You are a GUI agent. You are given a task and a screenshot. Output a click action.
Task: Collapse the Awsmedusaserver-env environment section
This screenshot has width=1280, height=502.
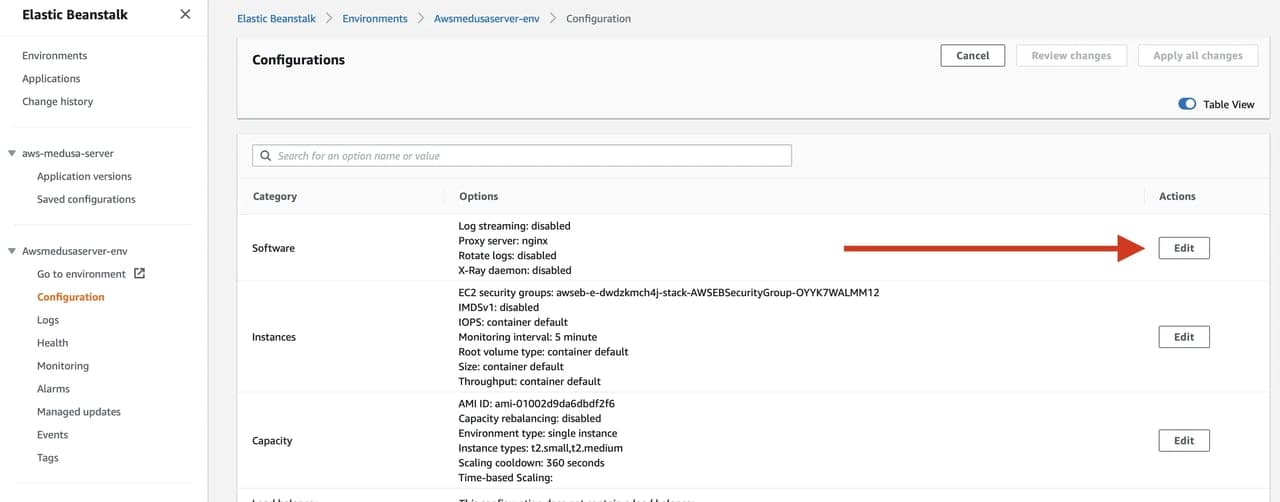coord(12,252)
